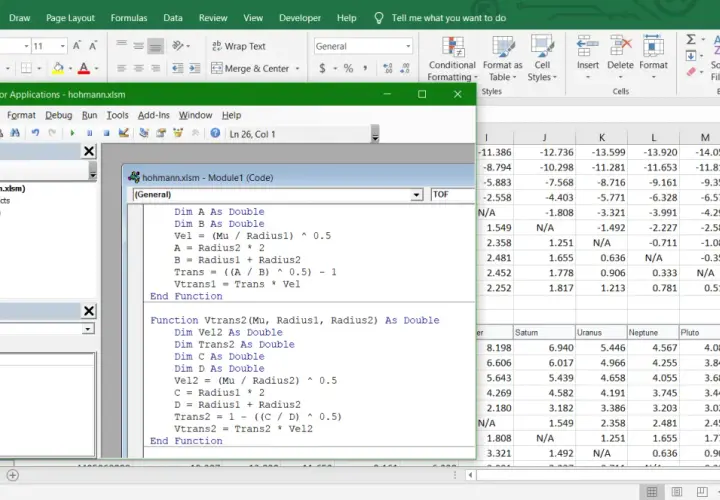Open the Insert cells dropdown

[588, 77]
